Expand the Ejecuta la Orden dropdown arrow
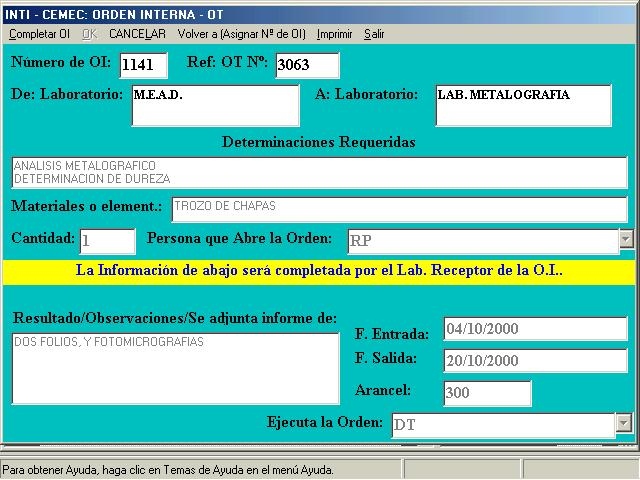The height and width of the screenshot is (480, 640). (626, 424)
